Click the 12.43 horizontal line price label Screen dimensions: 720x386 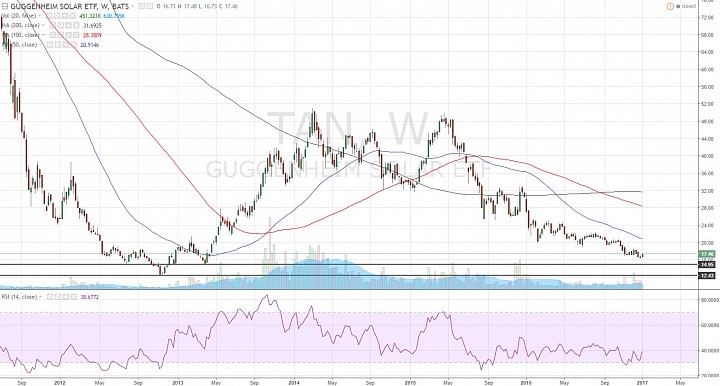pos(707,276)
